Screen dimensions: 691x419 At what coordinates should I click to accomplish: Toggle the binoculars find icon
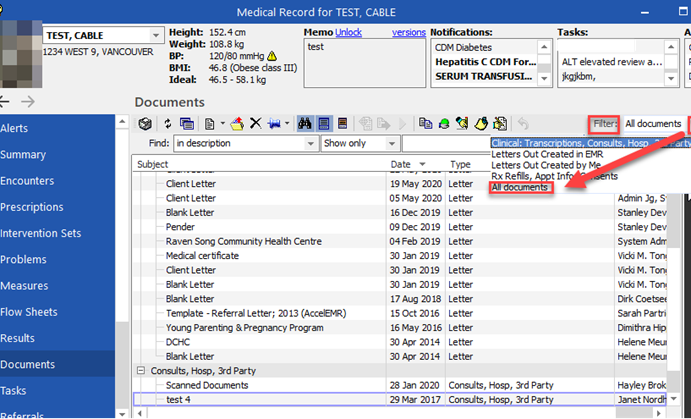click(305, 124)
